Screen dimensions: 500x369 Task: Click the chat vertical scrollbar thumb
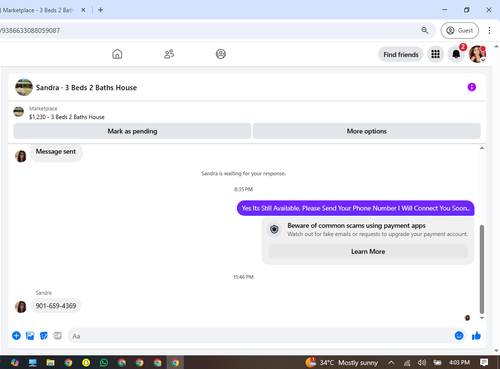[x=482, y=269]
